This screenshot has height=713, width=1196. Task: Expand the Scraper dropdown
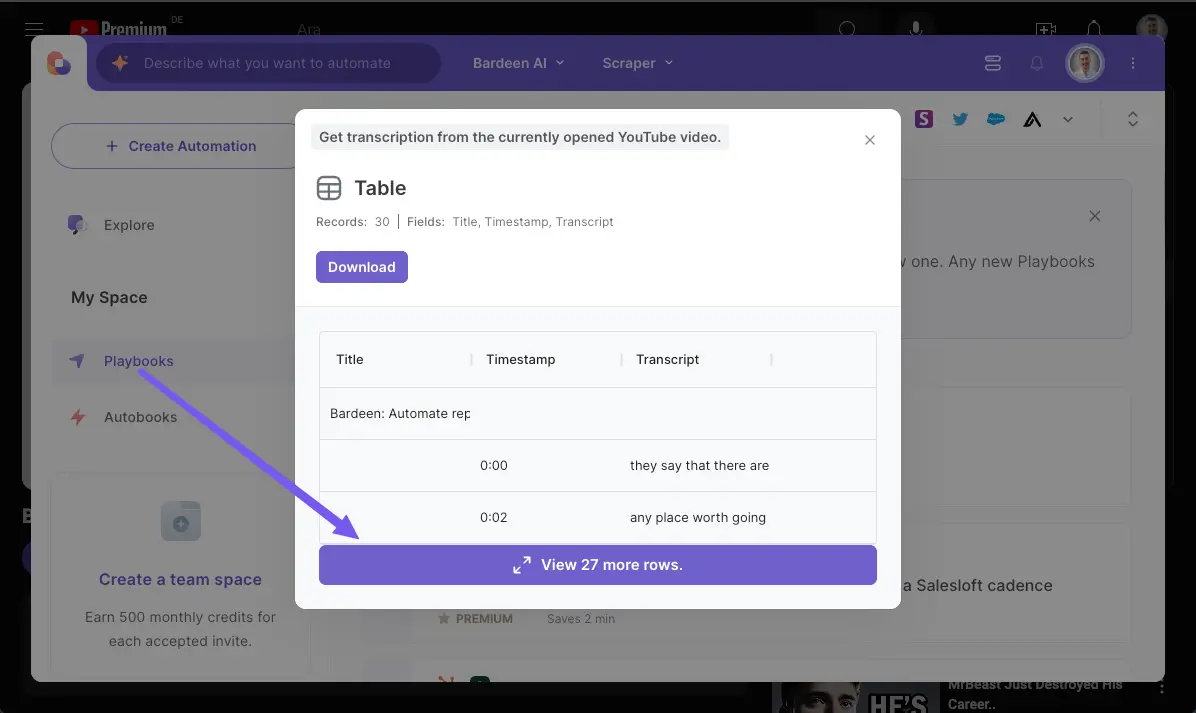tap(638, 63)
